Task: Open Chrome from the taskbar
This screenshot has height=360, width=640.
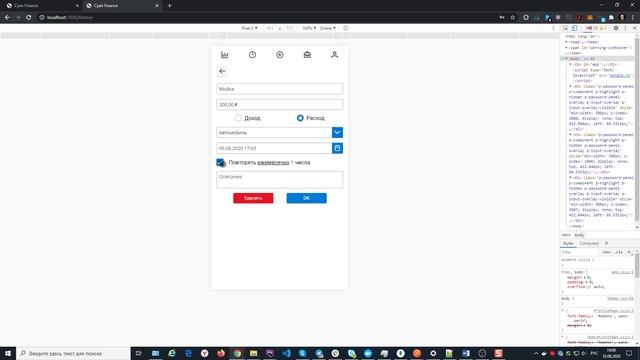Action: pyautogui.click(x=237, y=353)
